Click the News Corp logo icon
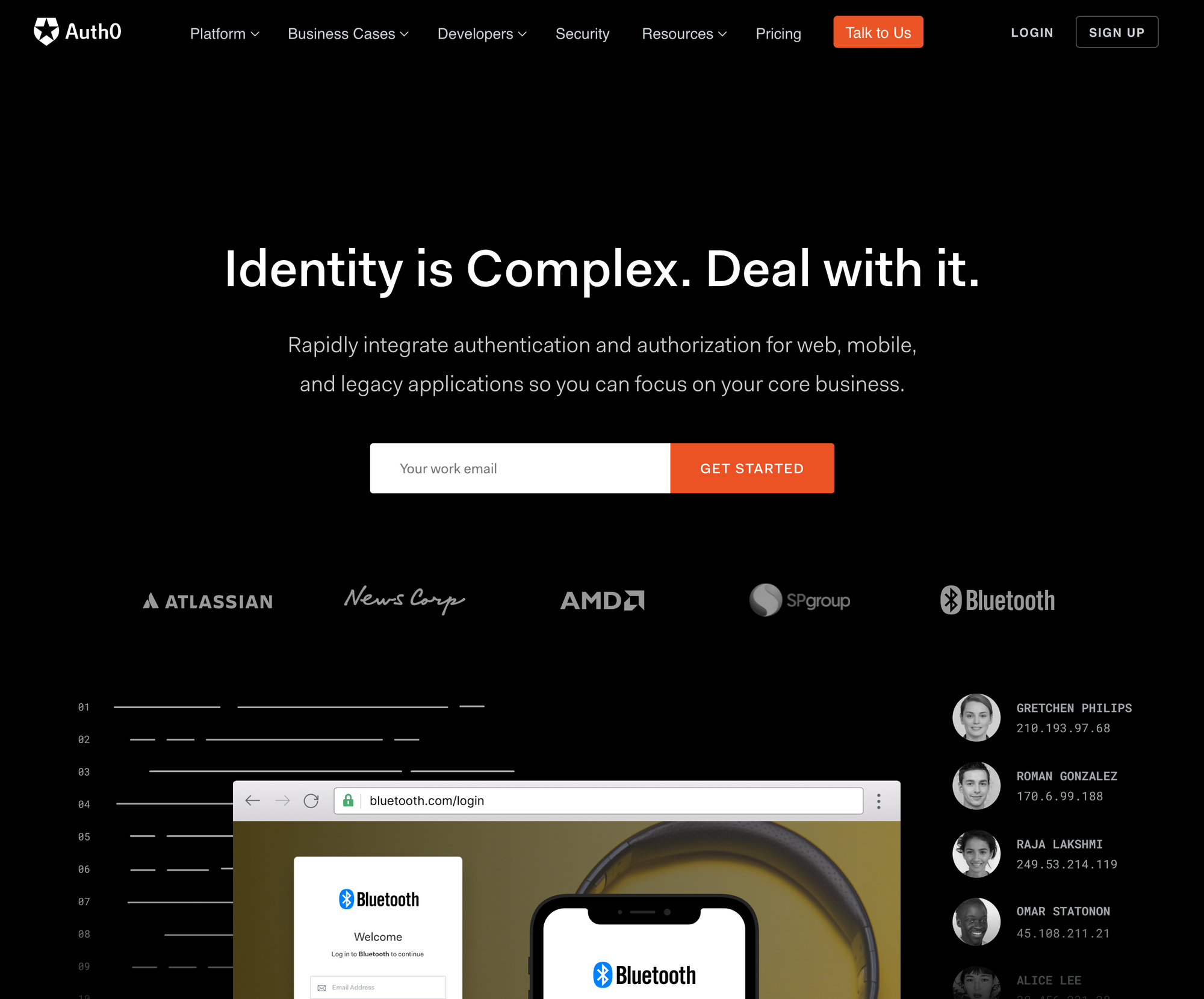This screenshot has height=999, width=1204. point(404,600)
